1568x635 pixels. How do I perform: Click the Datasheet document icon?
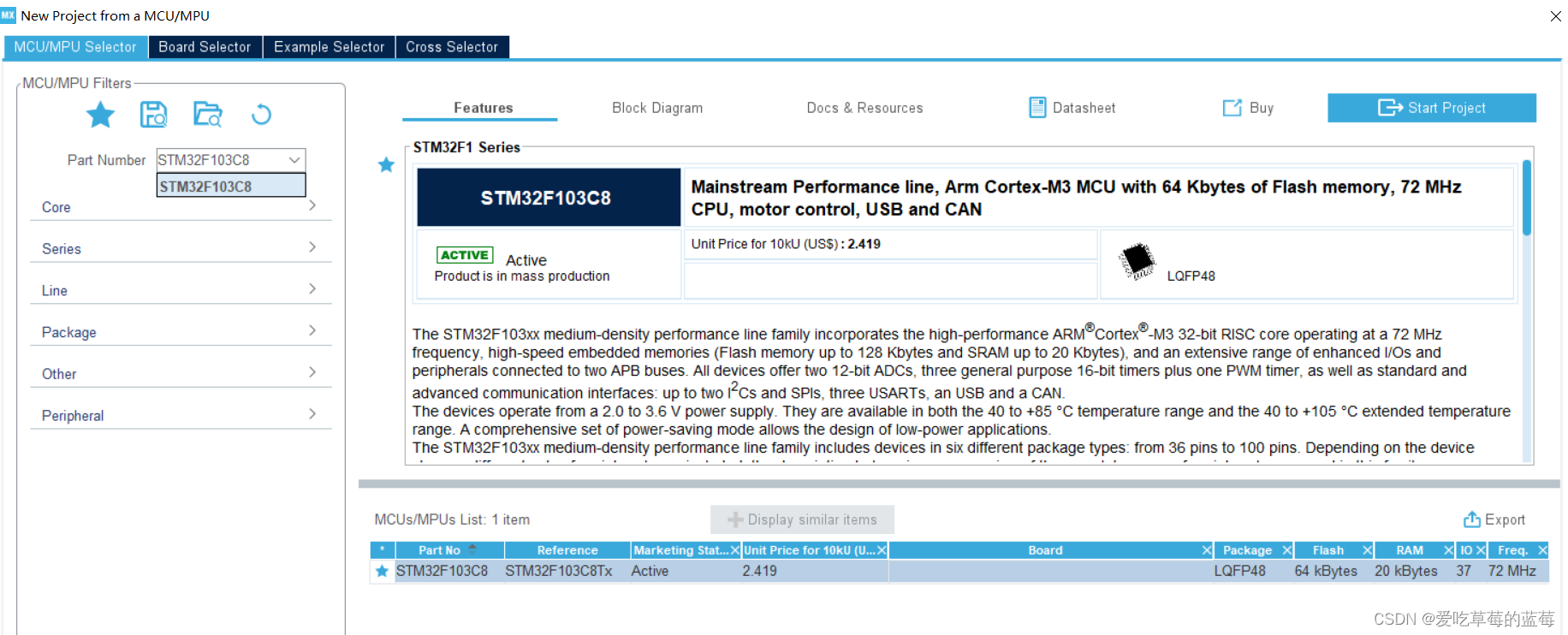[1037, 107]
